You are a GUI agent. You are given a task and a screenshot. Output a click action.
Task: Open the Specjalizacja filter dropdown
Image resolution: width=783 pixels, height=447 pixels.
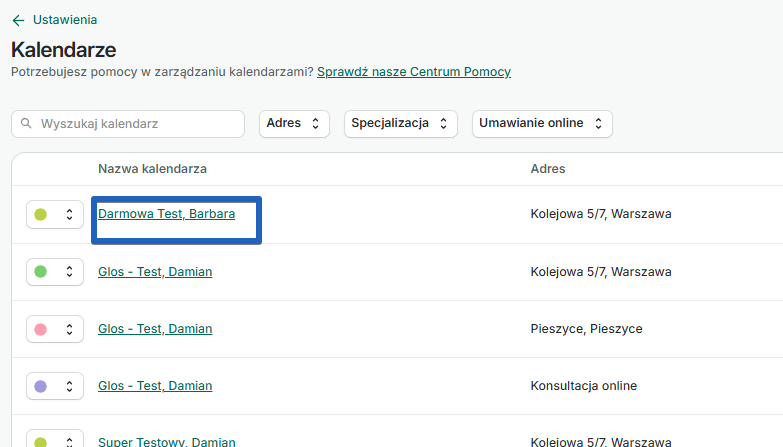point(400,124)
